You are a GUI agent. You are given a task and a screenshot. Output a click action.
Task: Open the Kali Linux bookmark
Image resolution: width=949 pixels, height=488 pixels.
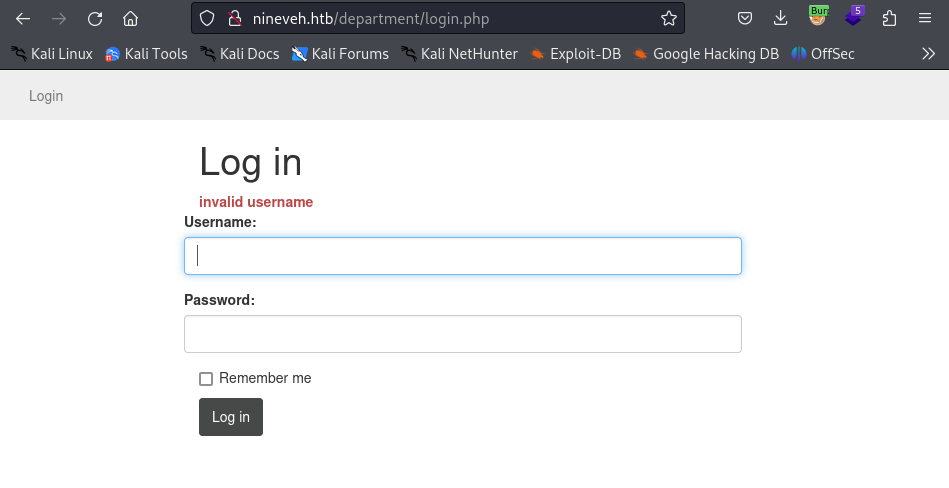52,54
